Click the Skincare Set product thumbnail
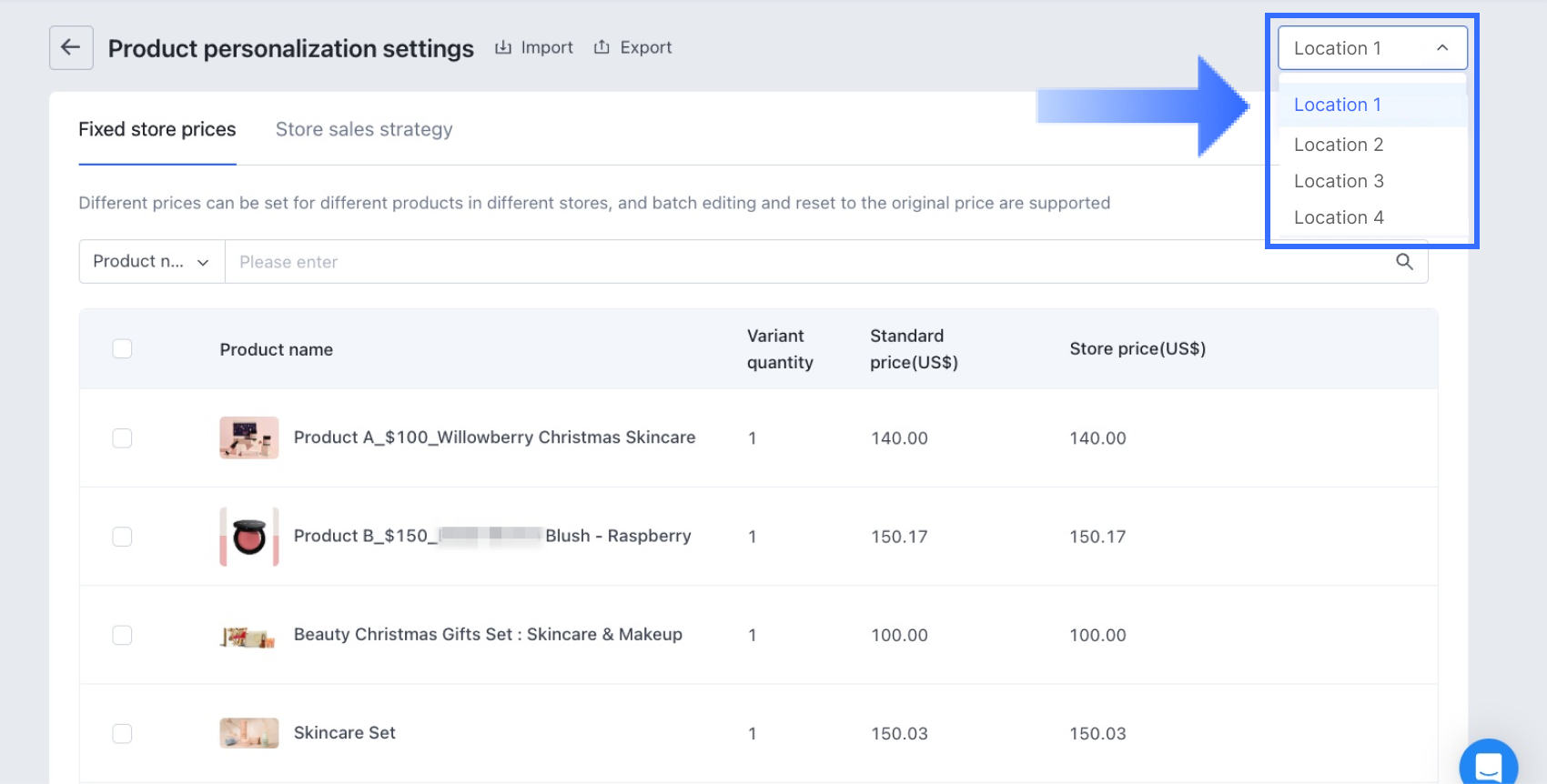This screenshot has width=1547, height=784. (248, 733)
